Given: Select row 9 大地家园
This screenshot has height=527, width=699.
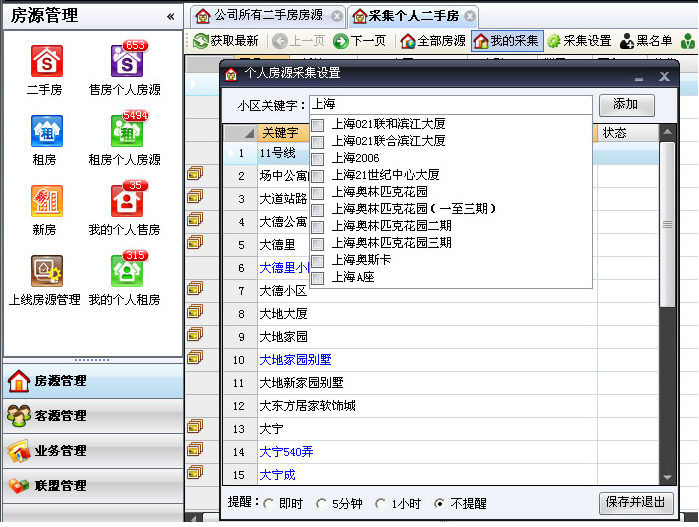Looking at the screenshot, I should 284,337.
